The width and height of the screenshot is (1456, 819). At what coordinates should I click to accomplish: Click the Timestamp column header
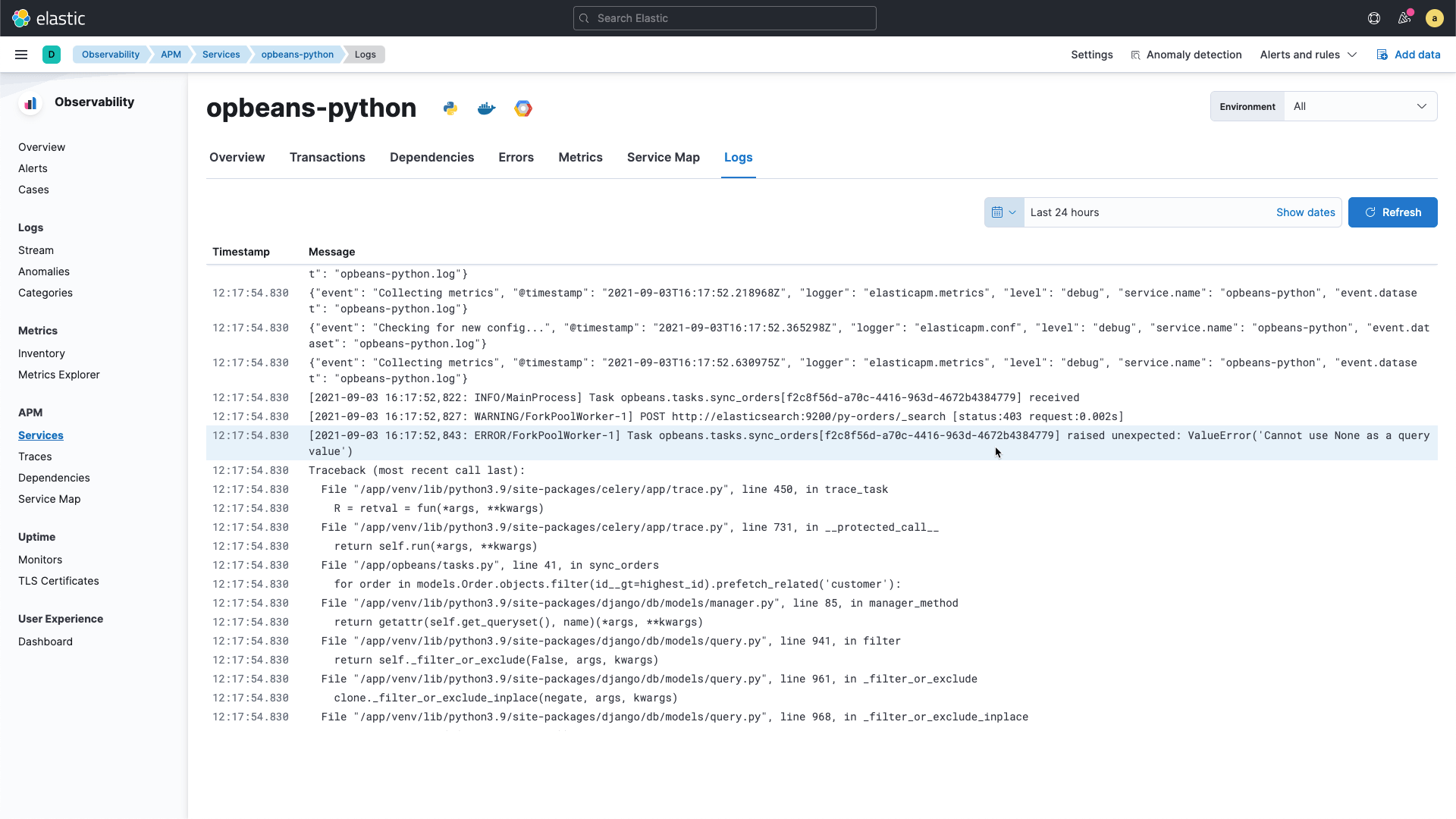241,252
